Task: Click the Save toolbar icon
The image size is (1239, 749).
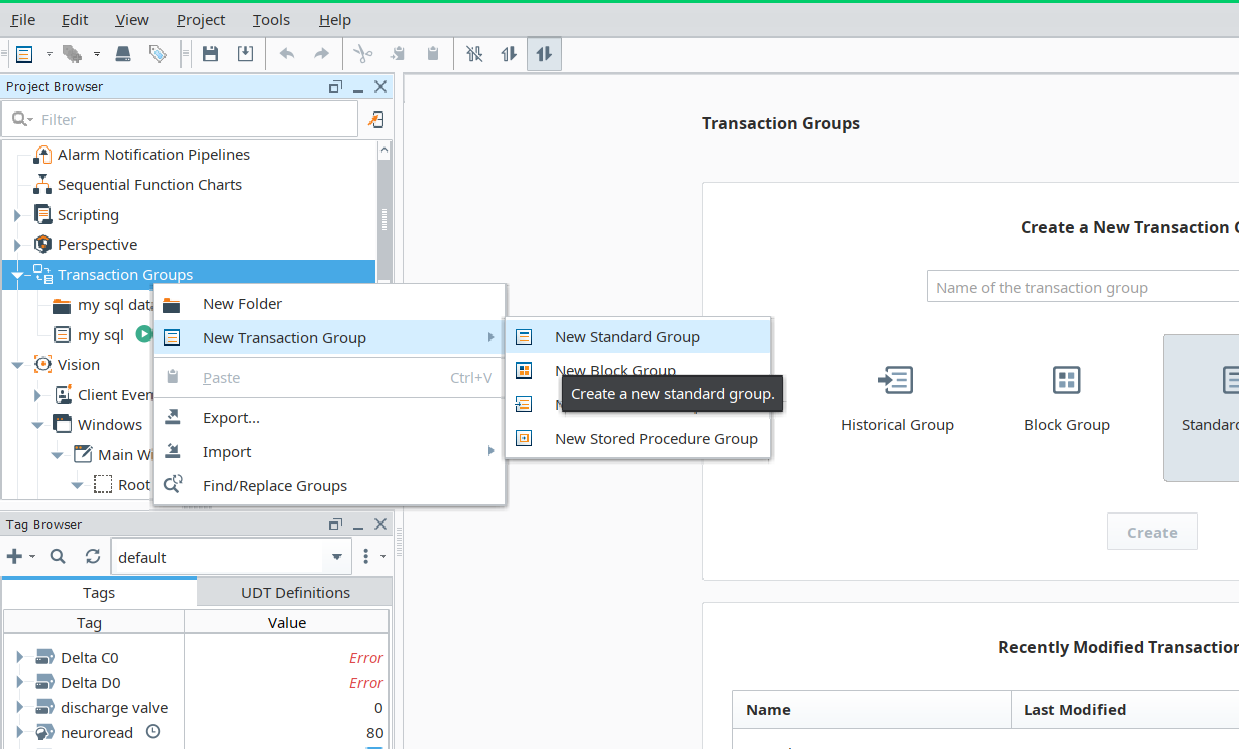Action: (x=210, y=54)
